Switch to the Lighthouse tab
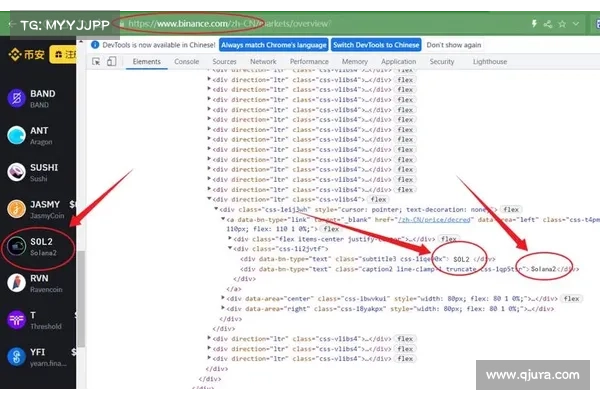Viewport: 600px width, 400px height. 490,62
